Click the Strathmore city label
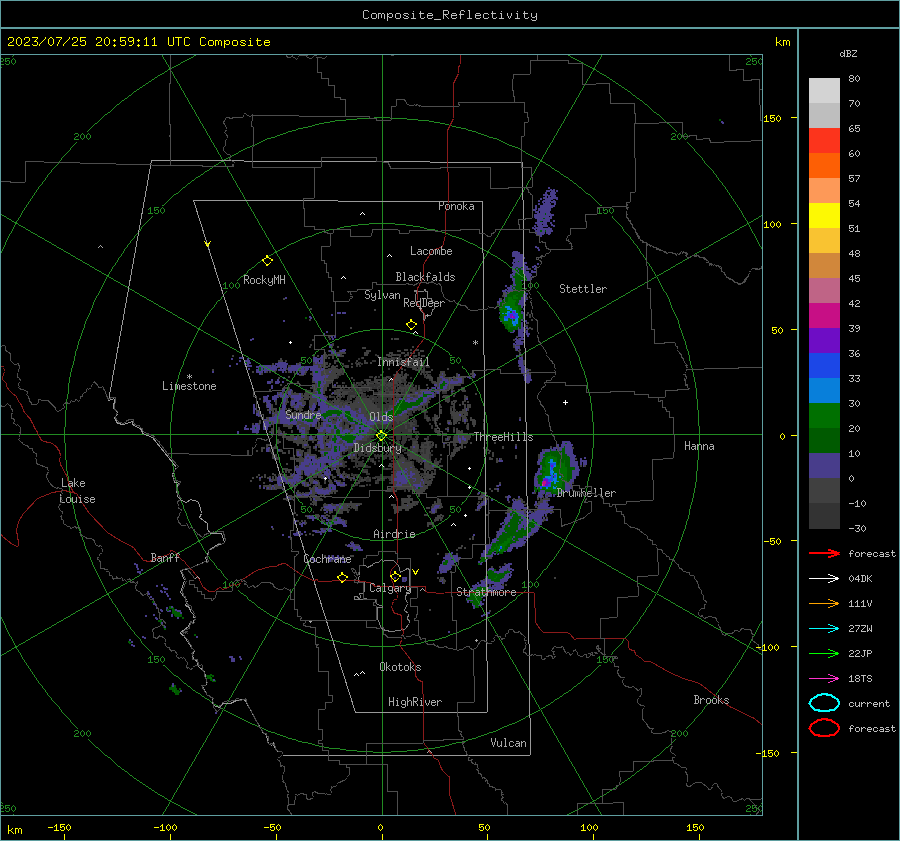Viewport: 900px width, 841px height. 486,592
